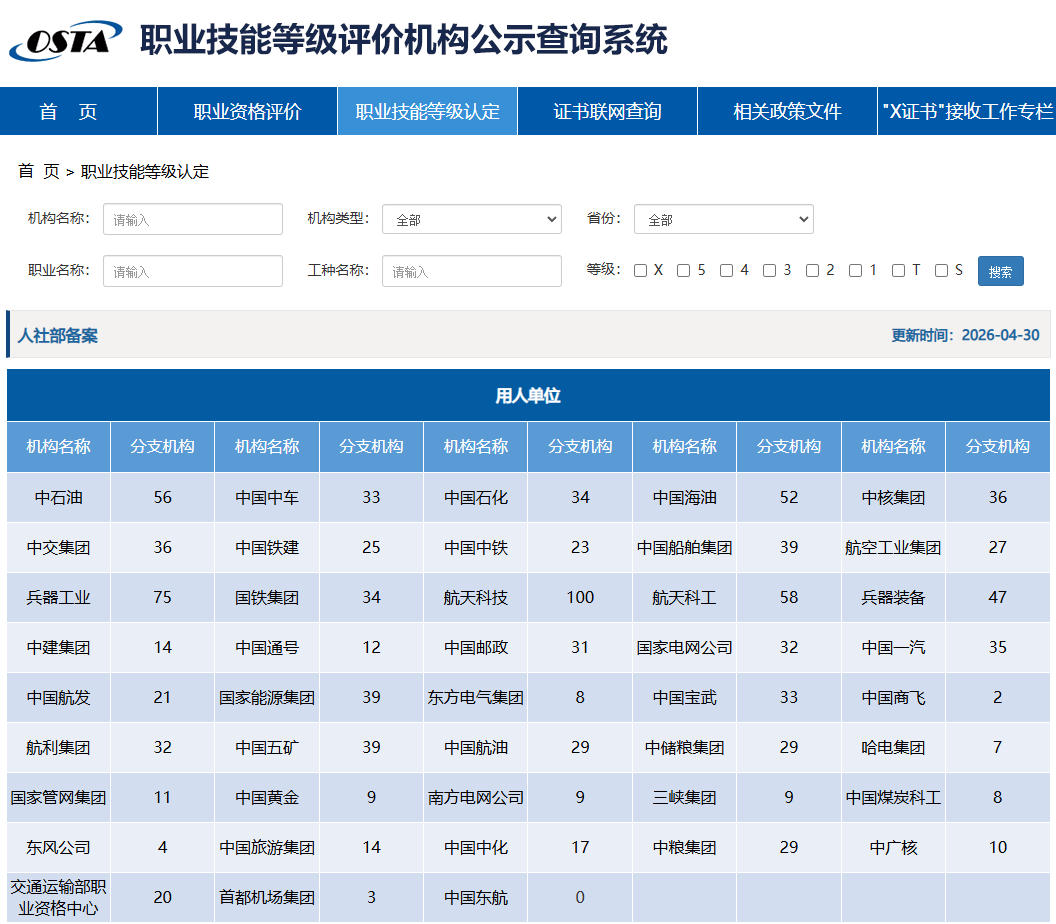The width and height of the screenshot is (1056, 924).
Task: Open the 中国中车 institution entry
Action: (x=267, y=498)
